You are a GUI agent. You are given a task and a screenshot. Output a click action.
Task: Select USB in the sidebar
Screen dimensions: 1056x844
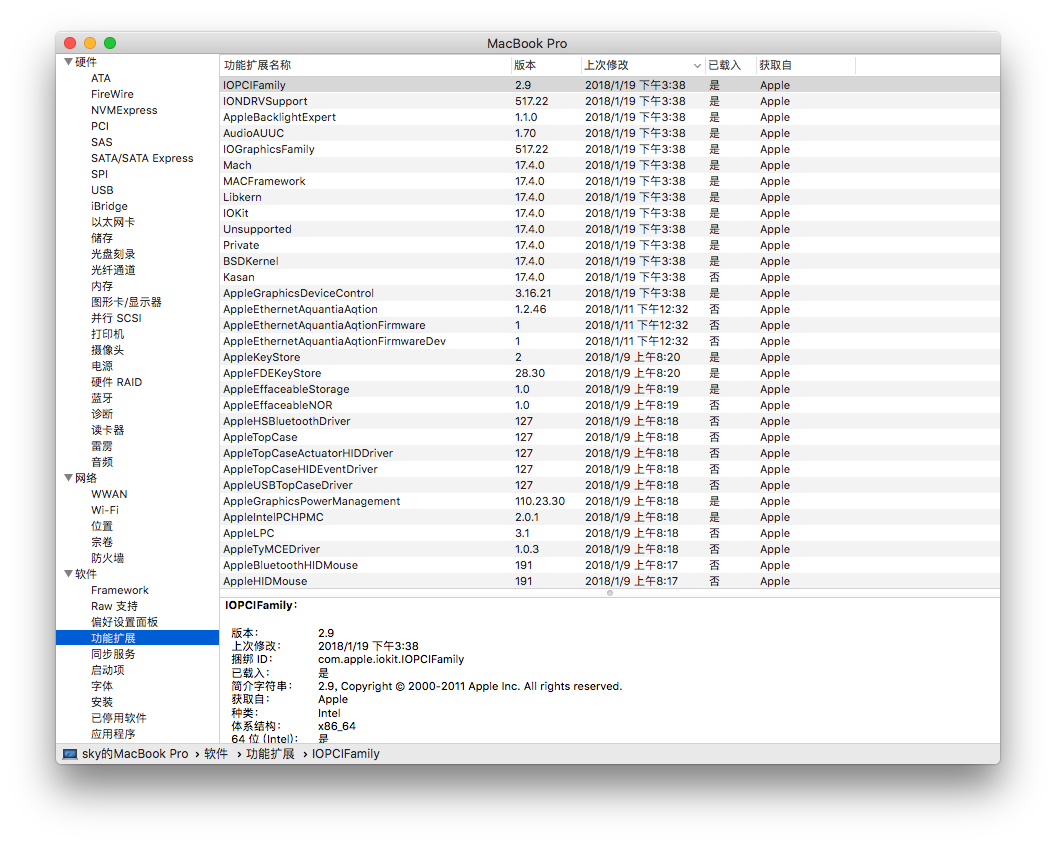(102, 190)
